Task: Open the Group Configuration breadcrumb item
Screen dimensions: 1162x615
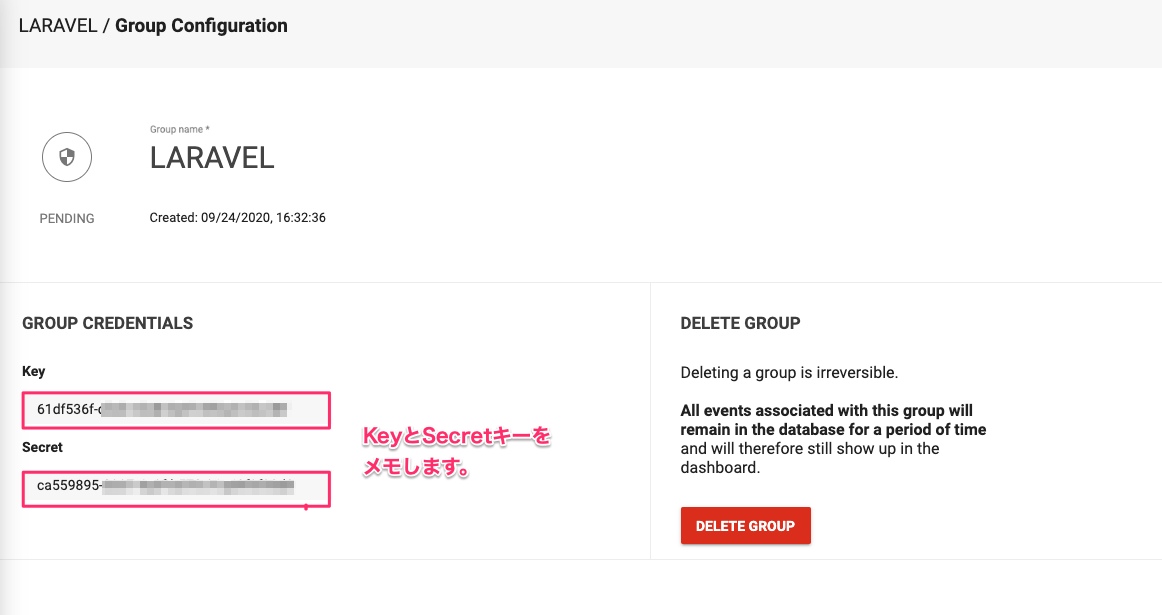Action: click(200, 25)
